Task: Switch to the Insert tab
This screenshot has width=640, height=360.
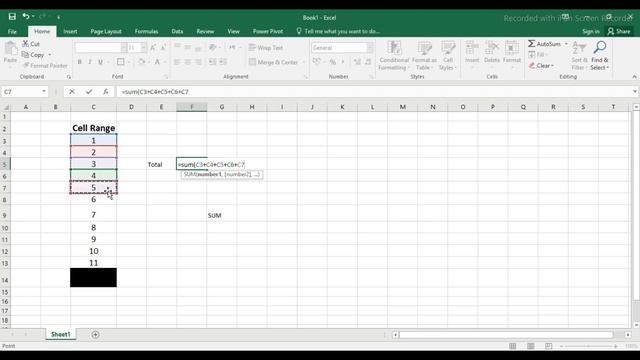Action: point(70,31)
